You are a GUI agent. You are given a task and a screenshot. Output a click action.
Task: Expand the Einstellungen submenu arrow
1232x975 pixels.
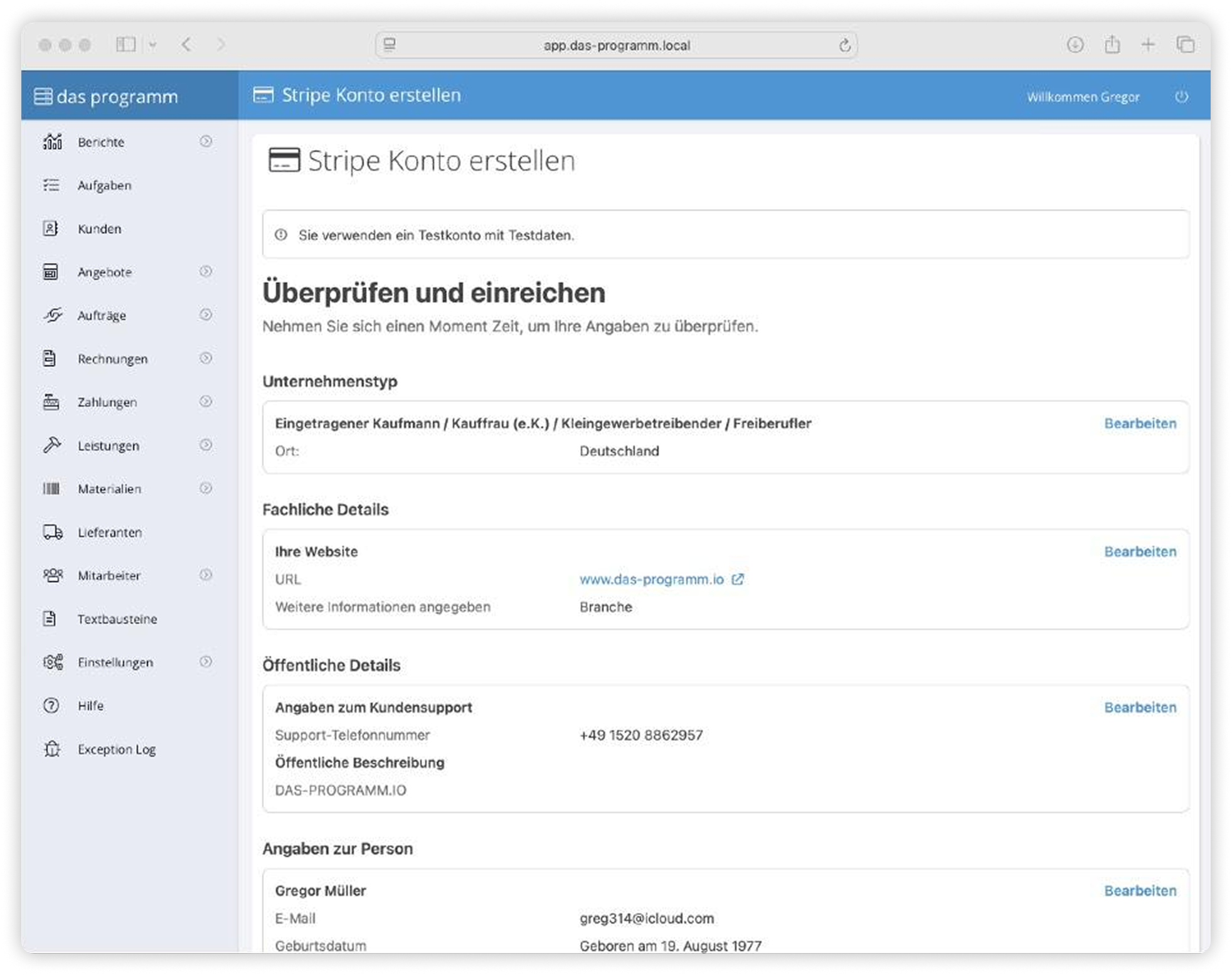[206, 661]
